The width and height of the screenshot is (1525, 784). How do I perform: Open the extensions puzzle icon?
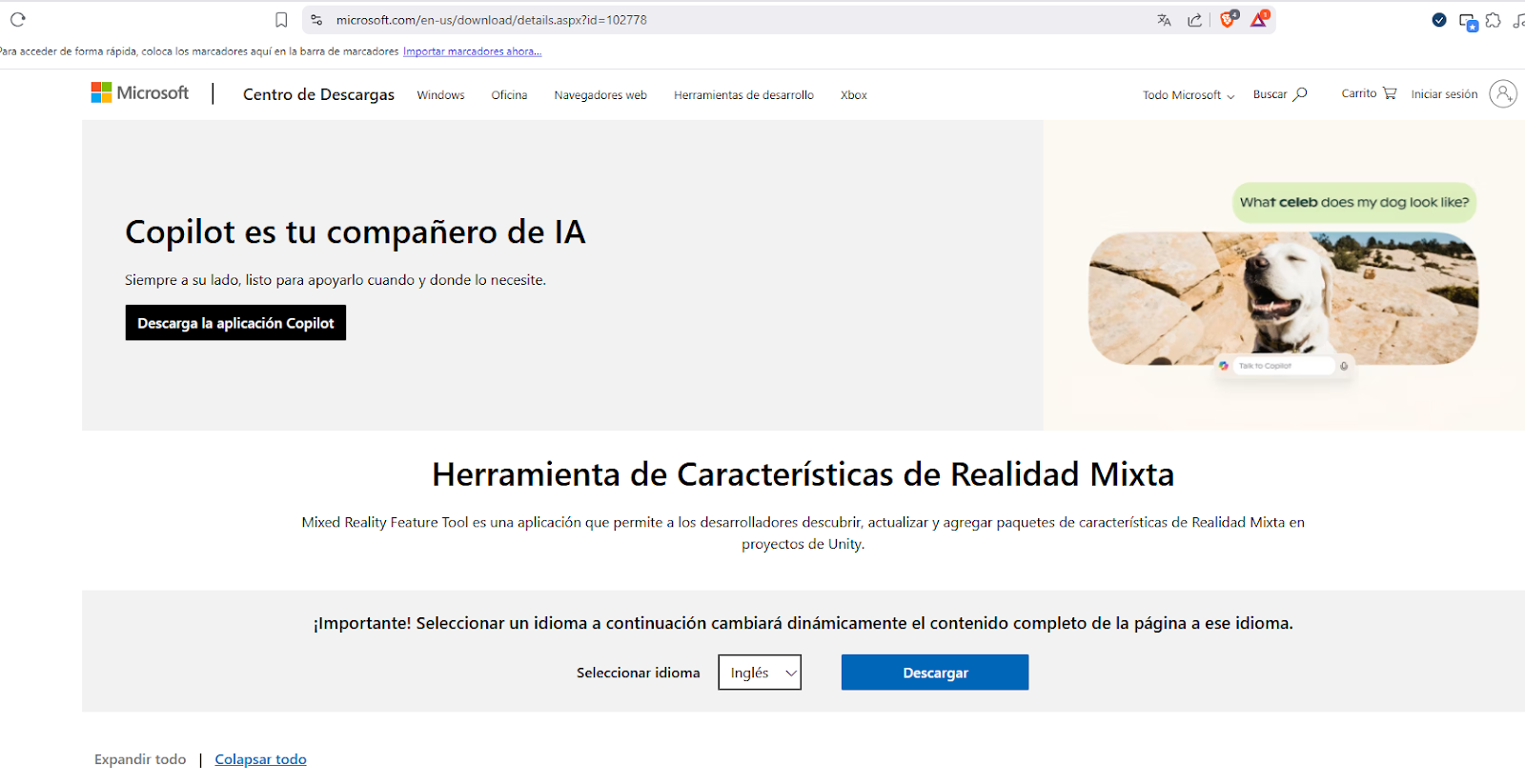click(1494, 20)
